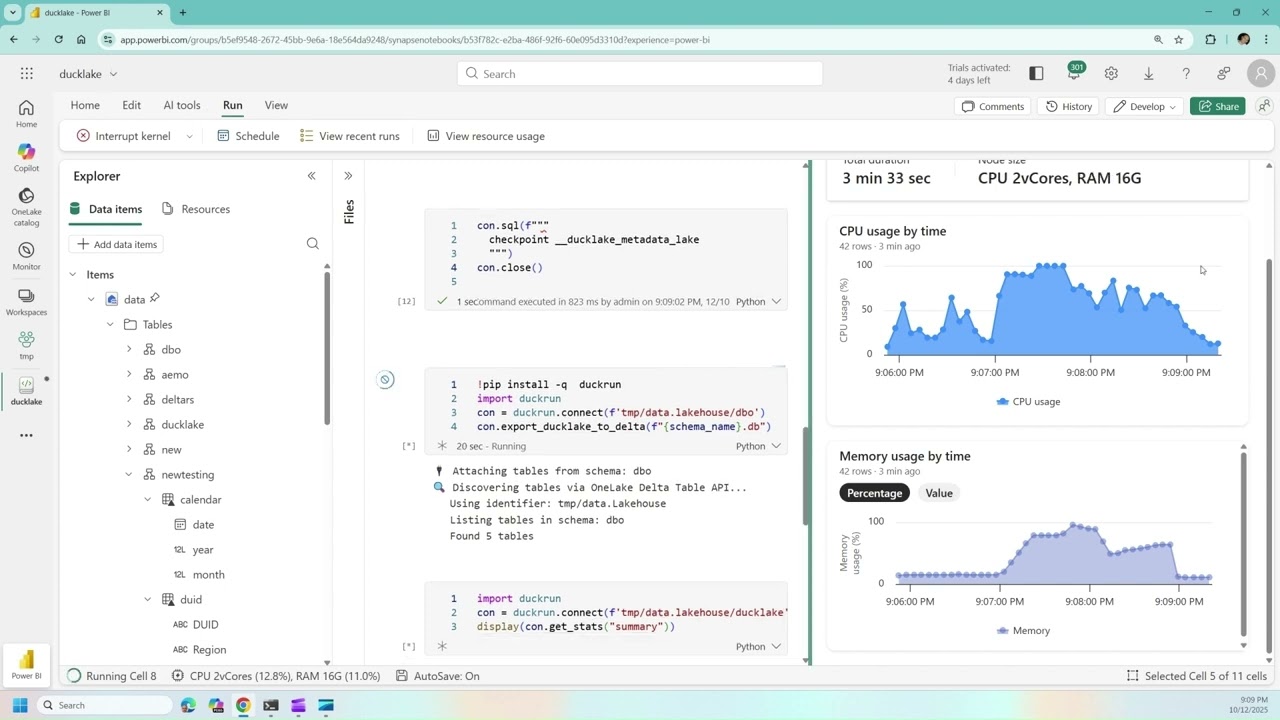Open the Terminal app from the taskbar
Image resolution: width=1280 pixels, height=720 pixels.
point(270,705)
